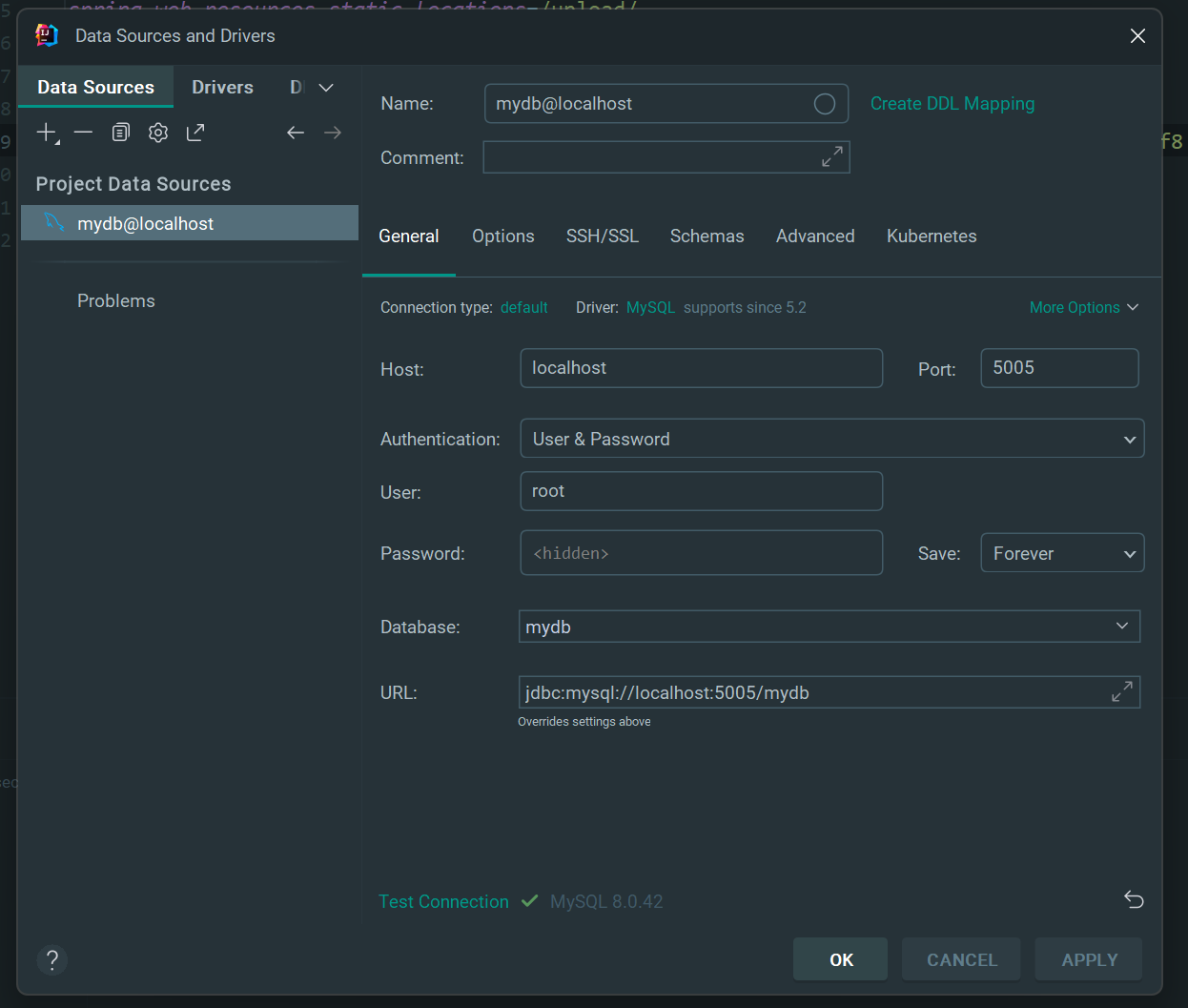Screen dimensions: 1188x1008
Task: Click the revert changes undo icon
Action: [1133, 899]
